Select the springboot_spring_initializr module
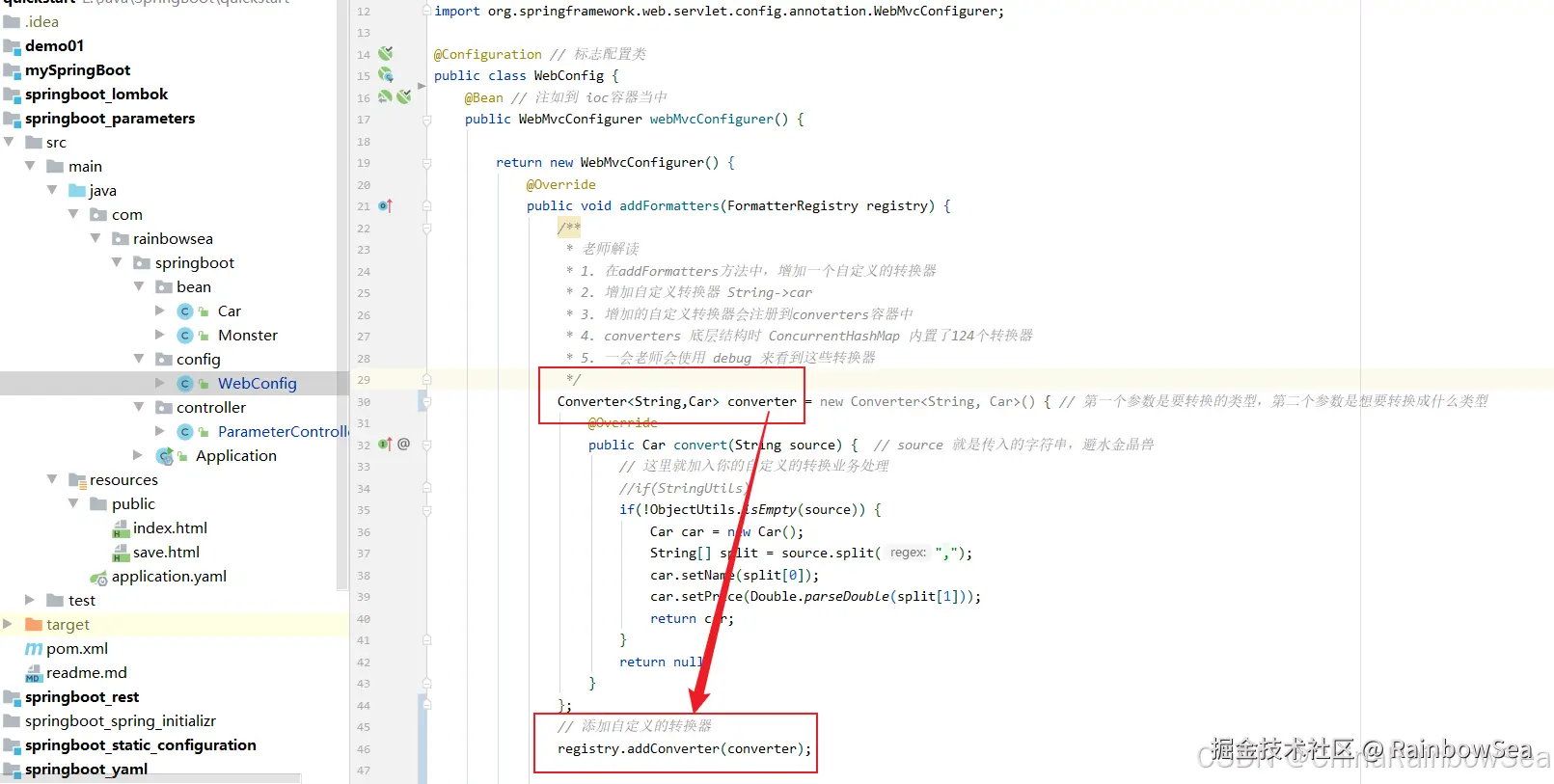1554x784 pixels. pos(121,720)
